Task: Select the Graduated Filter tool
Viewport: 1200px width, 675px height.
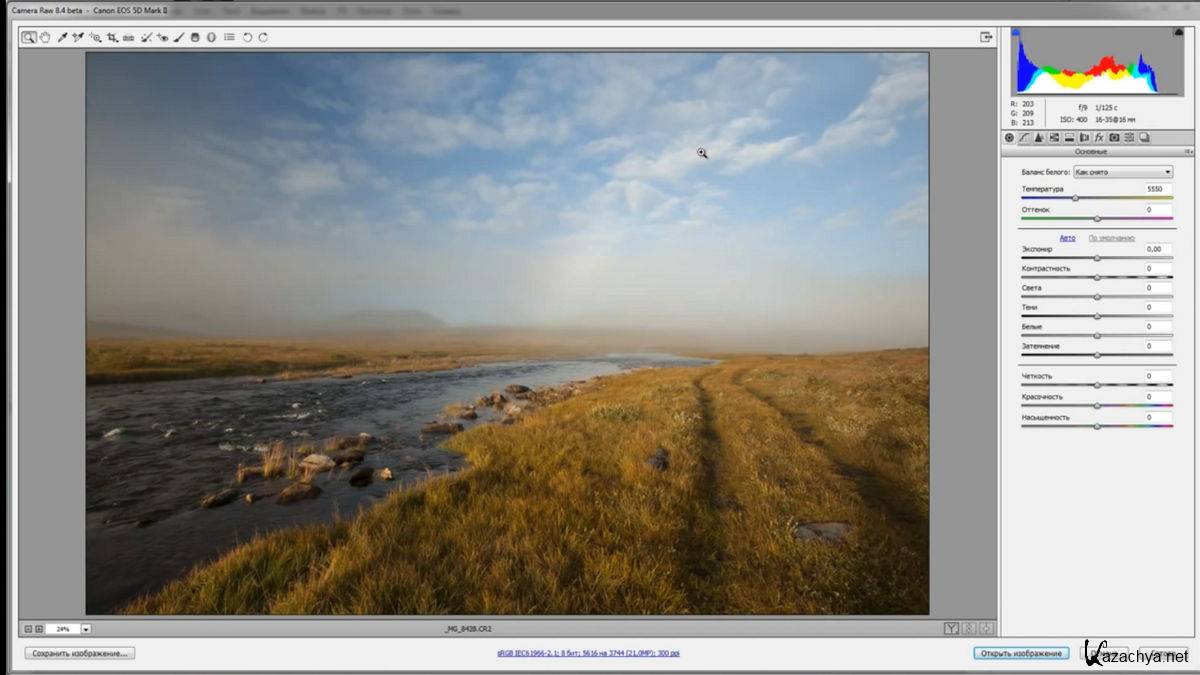Action: (195, 37)
